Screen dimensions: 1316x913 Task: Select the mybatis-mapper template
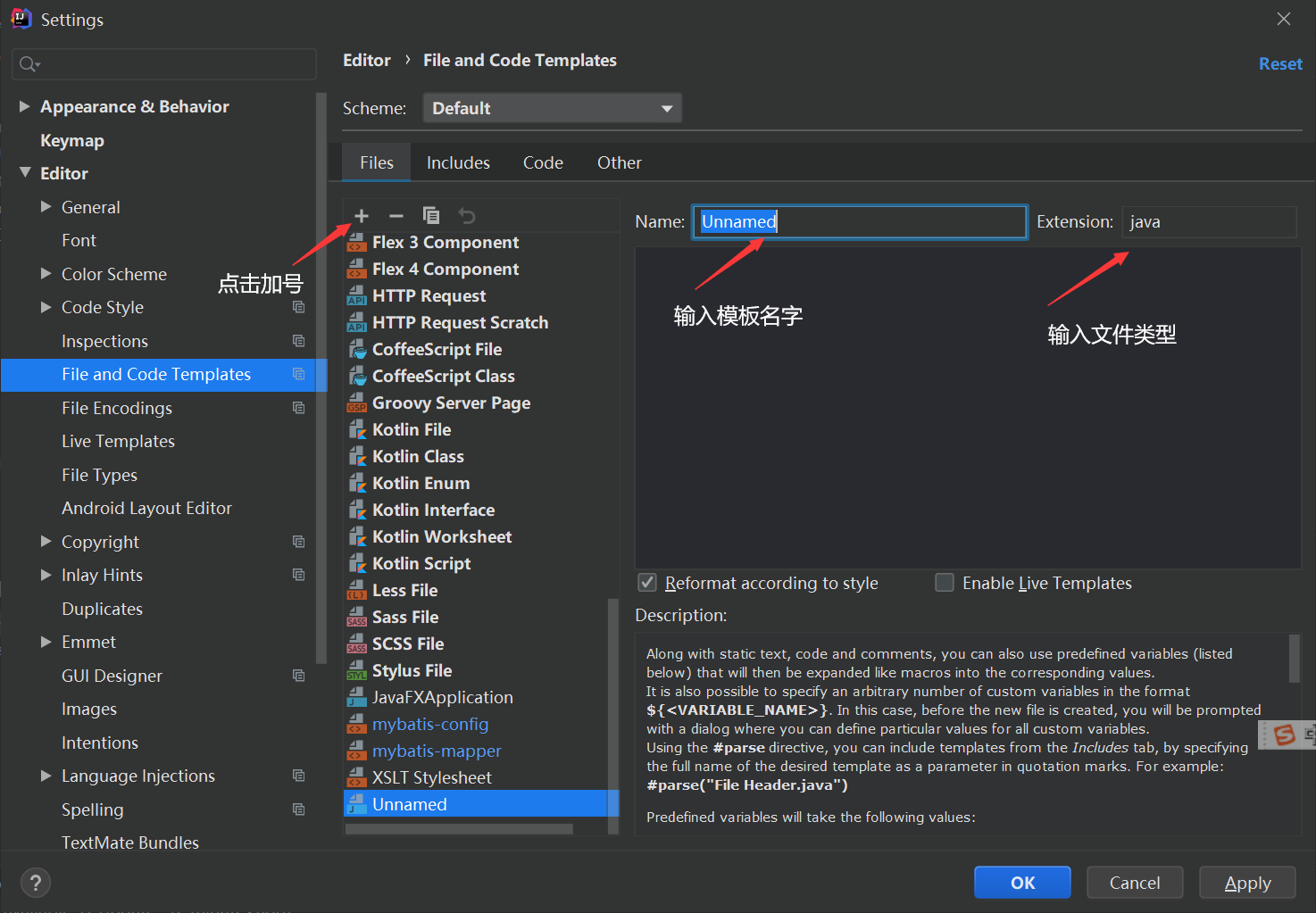click(437, 751)
